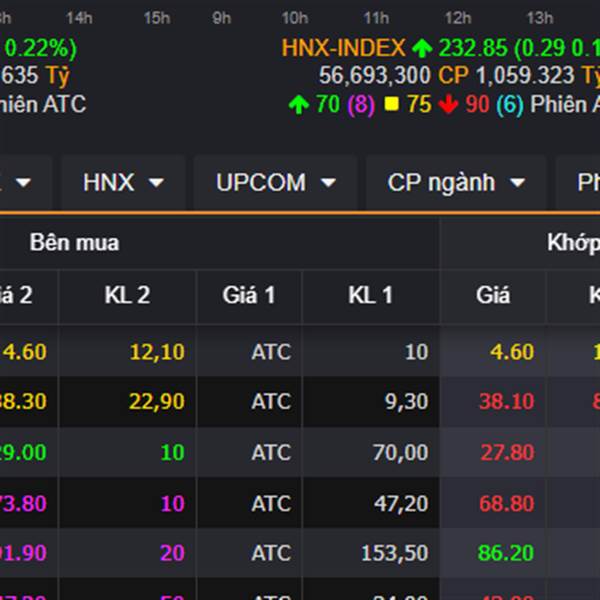Click the green up arrow beside HNX-INDEX
The width and height of the screenshot is (600, 600).
(x=422, y=49)
